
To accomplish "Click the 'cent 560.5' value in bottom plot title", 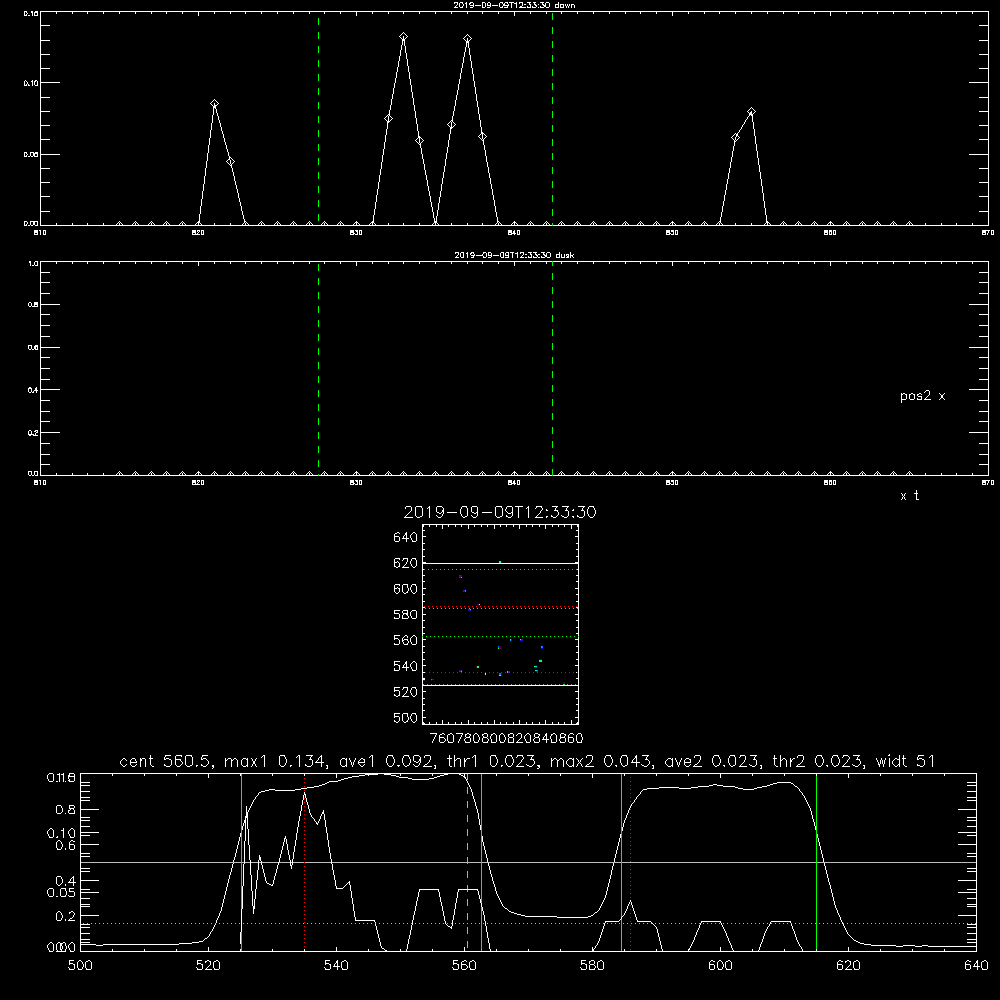I will pyautogui.click(x=166, y=761).
